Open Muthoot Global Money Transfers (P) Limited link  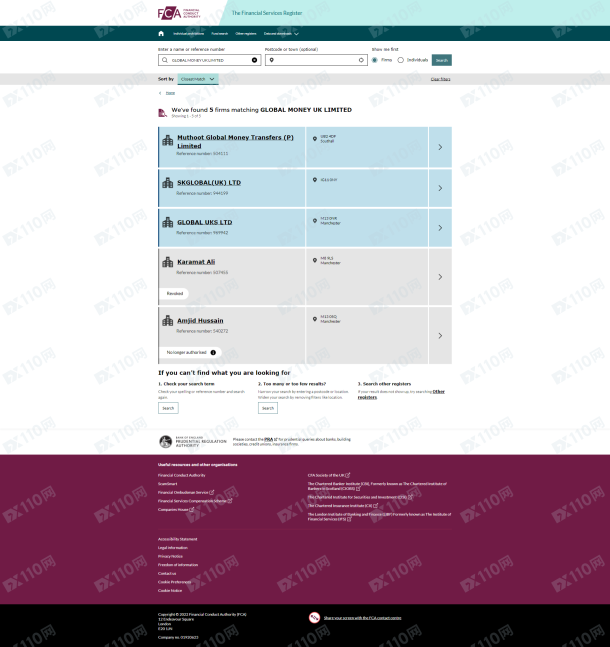click(x=235, y=142)
